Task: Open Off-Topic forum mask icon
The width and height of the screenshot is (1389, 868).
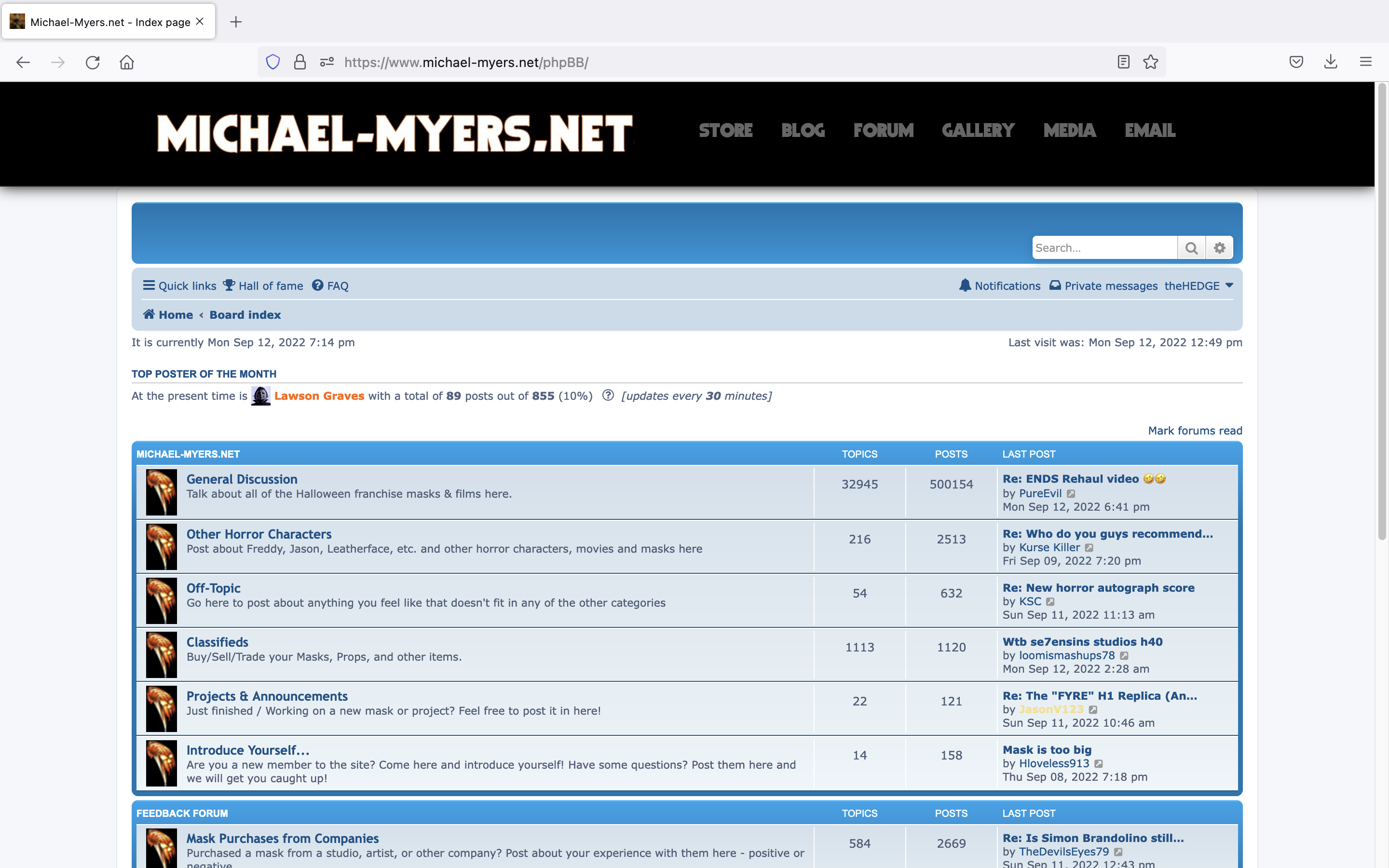Action: [x=161, y=600]
